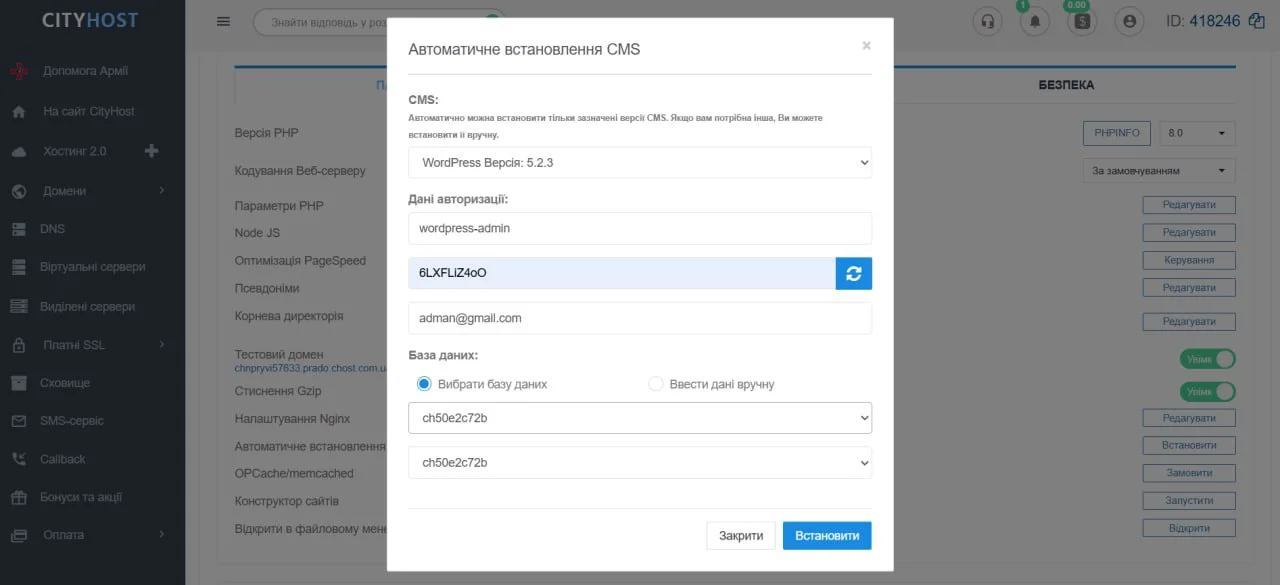Click the CityHost logo
Image resolution: width=1280 pixels, height=585 pixels.
pos(90,20)
